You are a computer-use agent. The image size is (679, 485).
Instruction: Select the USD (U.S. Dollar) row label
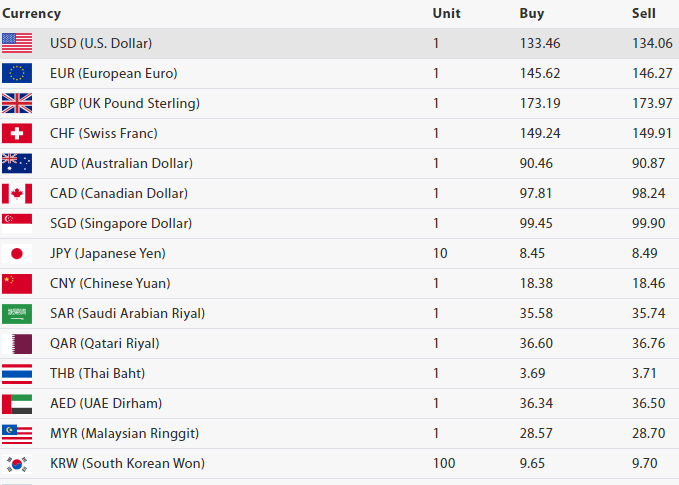click(101, 43)
